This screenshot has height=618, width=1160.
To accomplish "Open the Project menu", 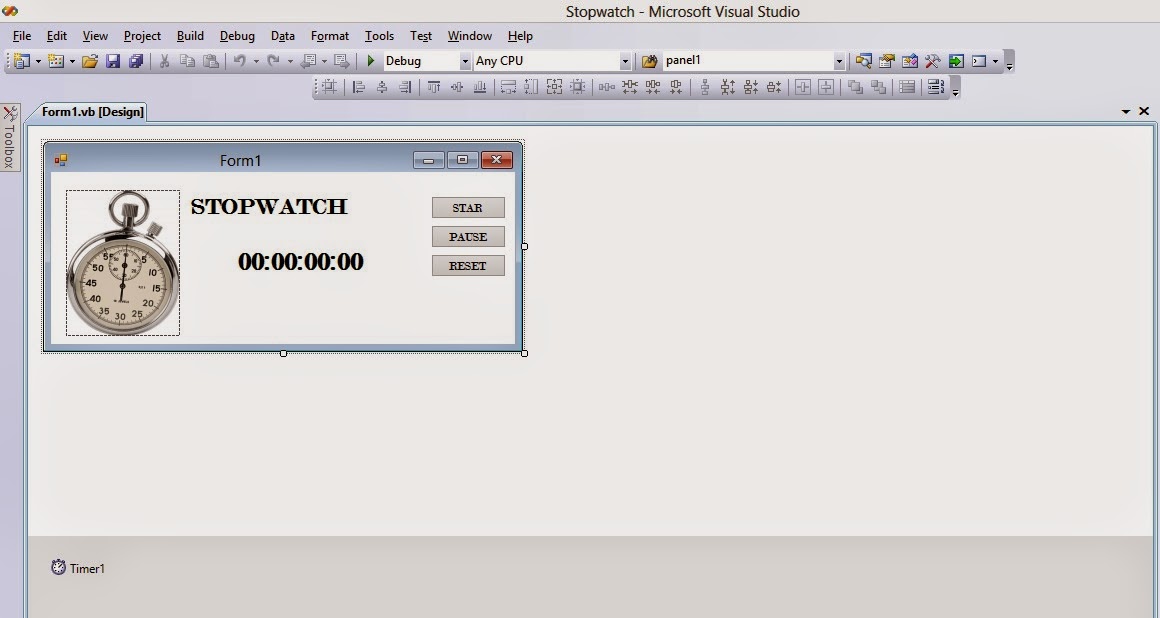I will (142, 36).
